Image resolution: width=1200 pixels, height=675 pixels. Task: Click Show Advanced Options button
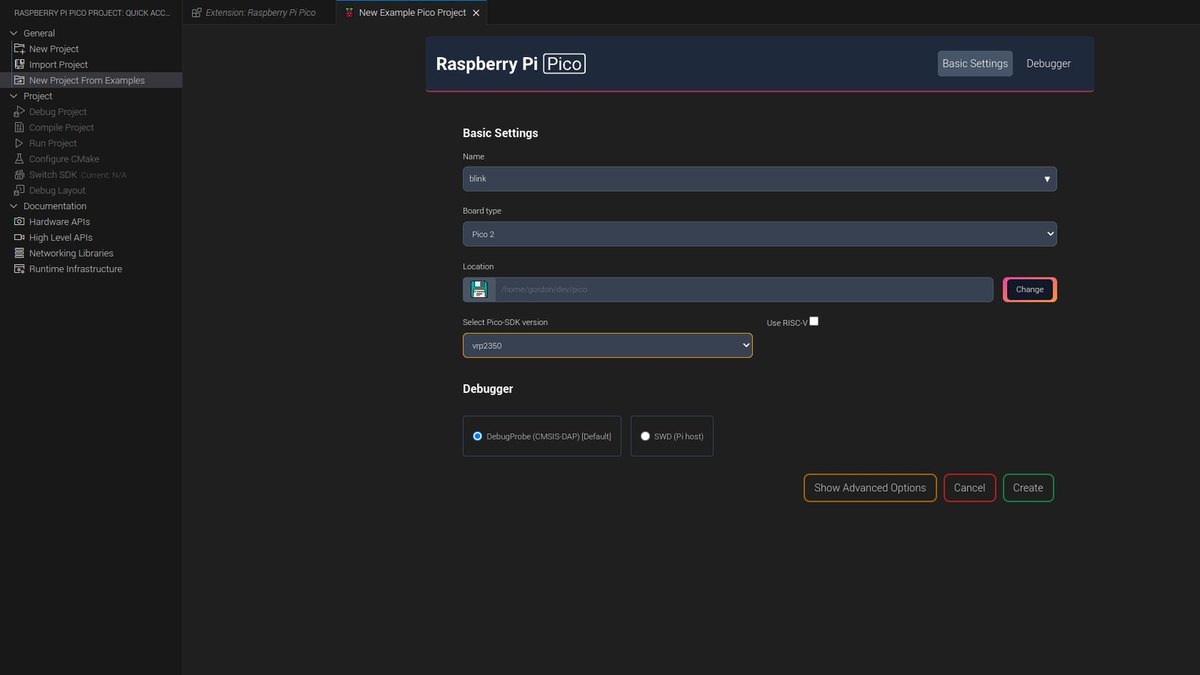pos(870,488)
